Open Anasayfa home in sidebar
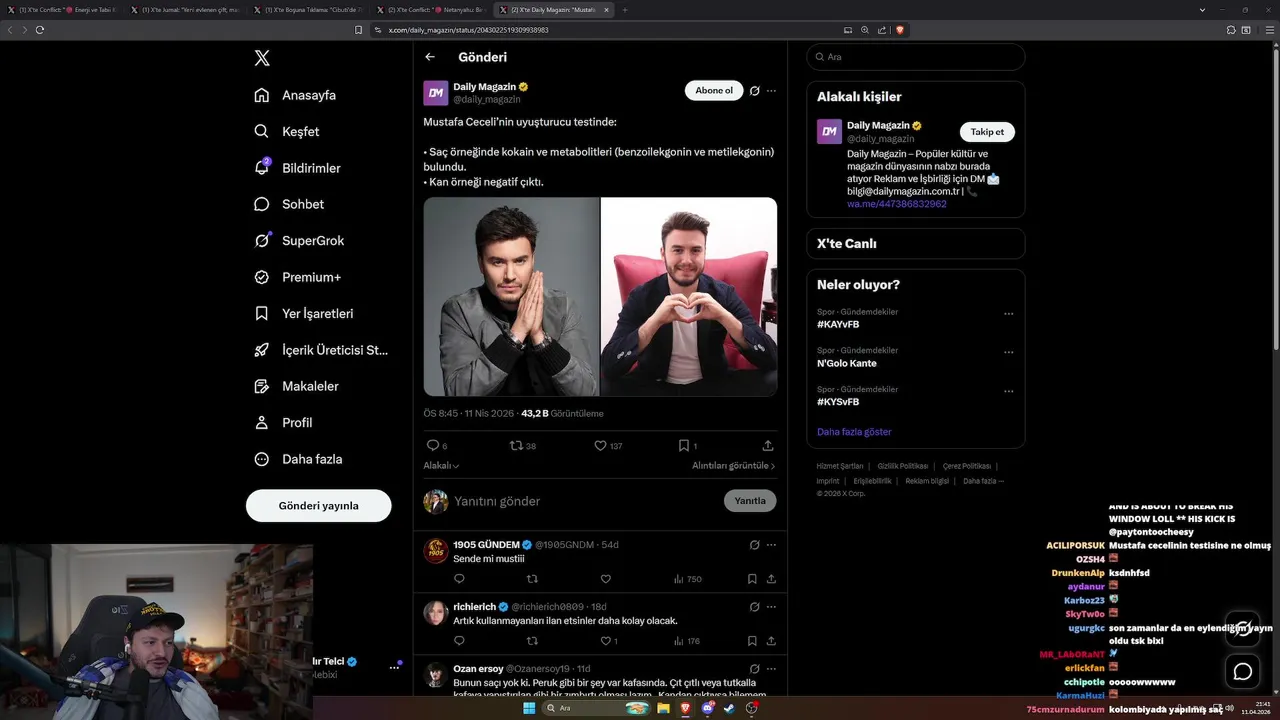 (295, 95)
